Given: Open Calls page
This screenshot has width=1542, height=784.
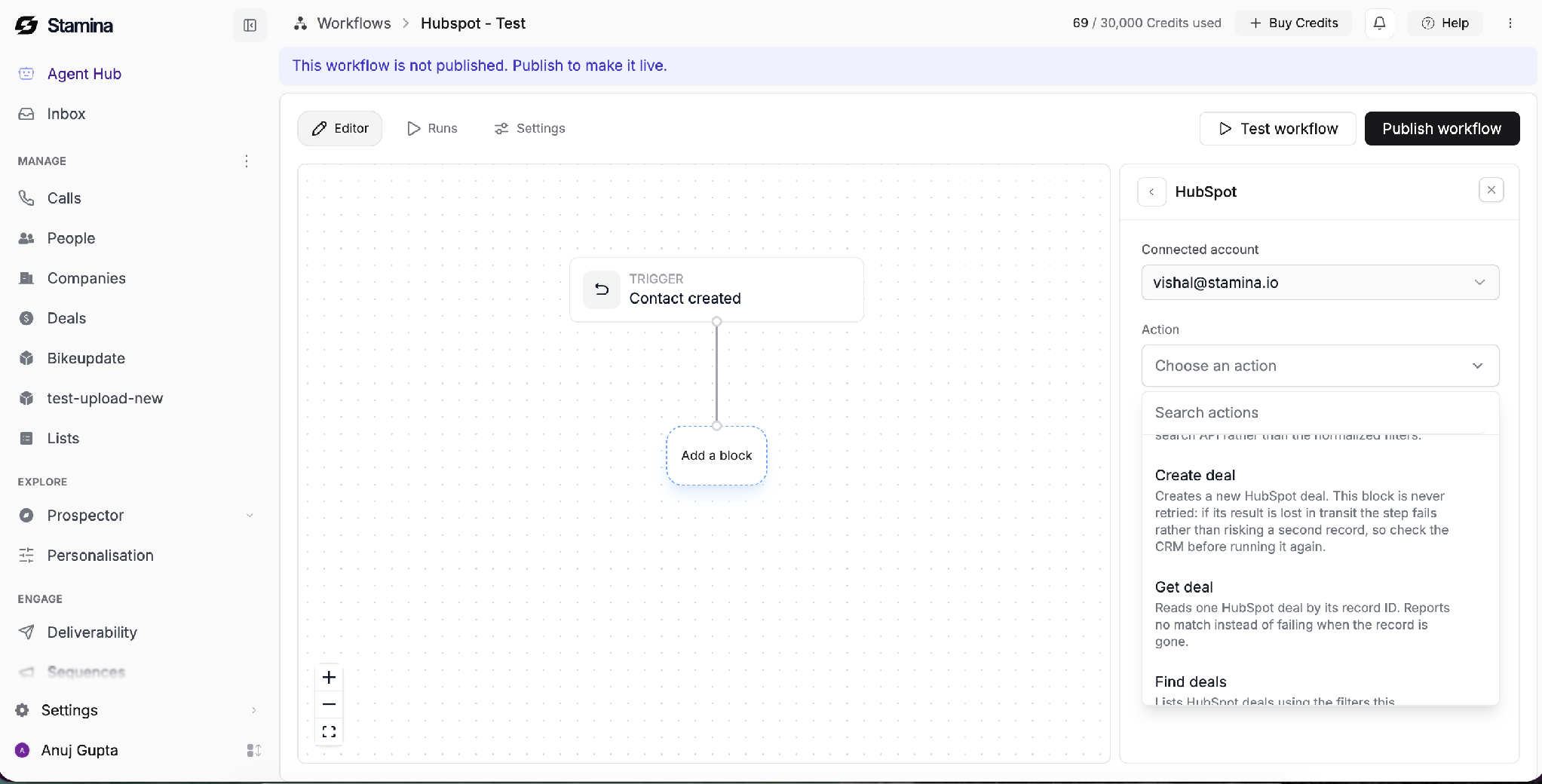Looking at the screenshot, I should click(x=64, y=198).
